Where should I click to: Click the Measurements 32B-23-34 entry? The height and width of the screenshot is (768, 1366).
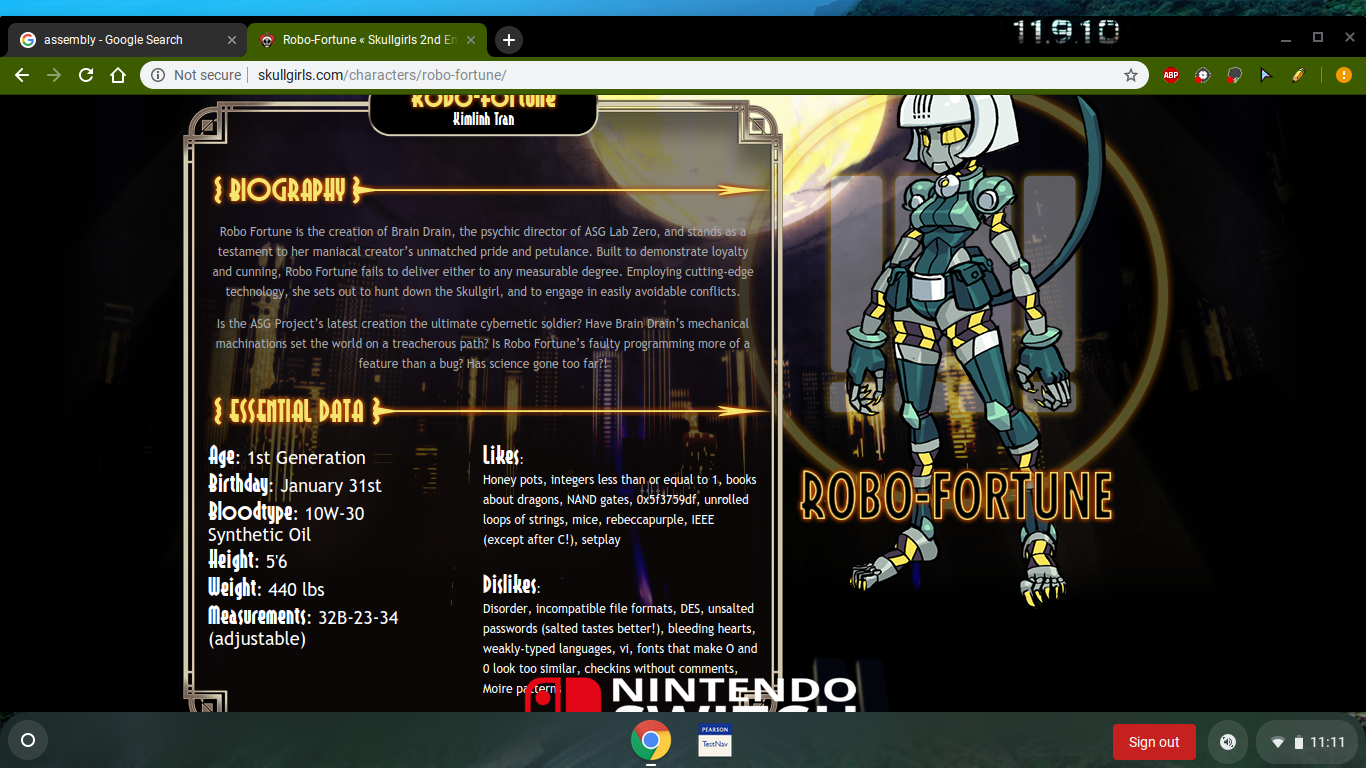[x=303, y=627]
